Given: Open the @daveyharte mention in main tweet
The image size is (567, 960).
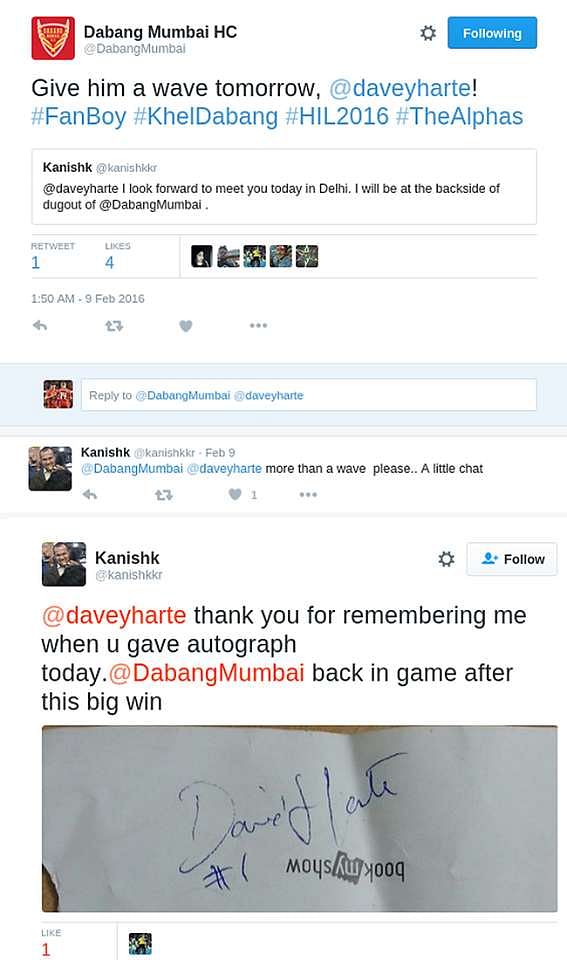Looking at the screenshot, I should [400, 88].
